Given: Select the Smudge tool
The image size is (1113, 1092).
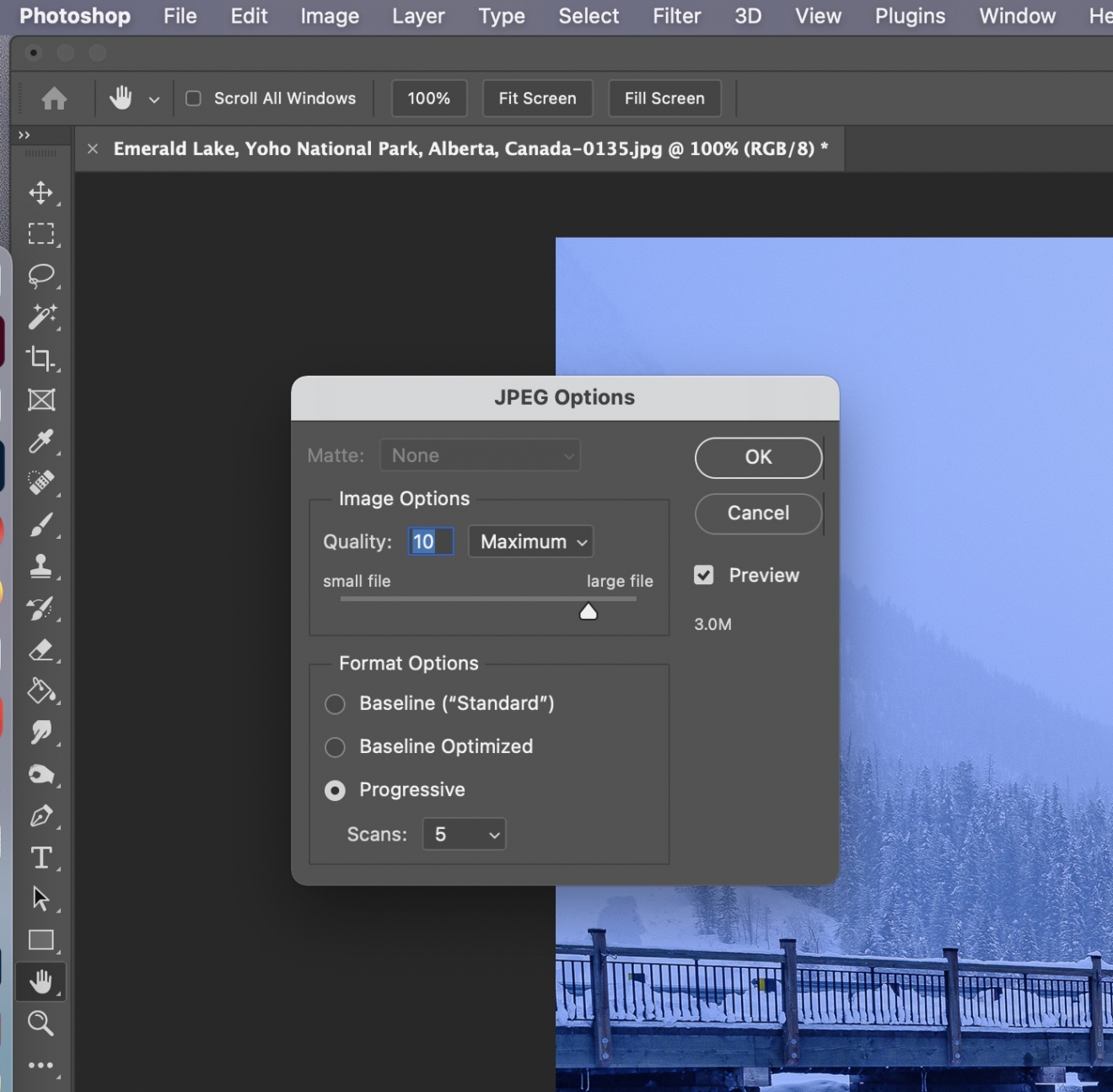Looking at the screenshot, I should tap(40, 732).
